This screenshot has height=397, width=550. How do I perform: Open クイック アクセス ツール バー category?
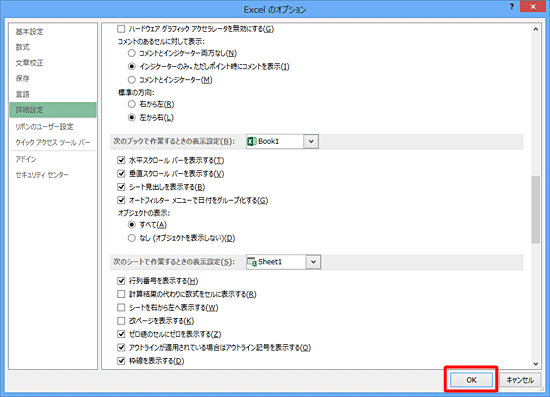[x=53, y=142]
